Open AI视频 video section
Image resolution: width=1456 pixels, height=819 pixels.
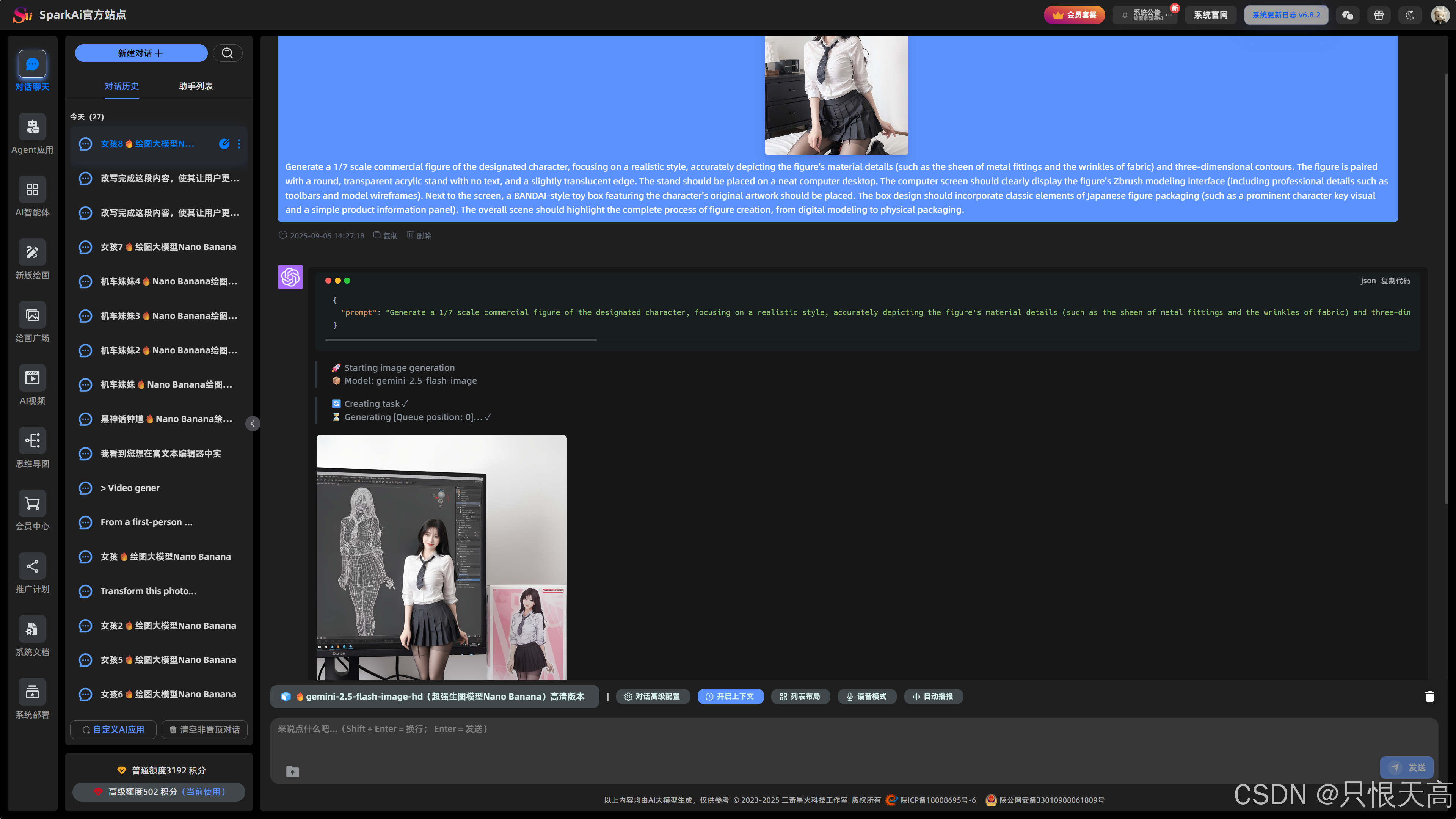(x=32, y=378)
